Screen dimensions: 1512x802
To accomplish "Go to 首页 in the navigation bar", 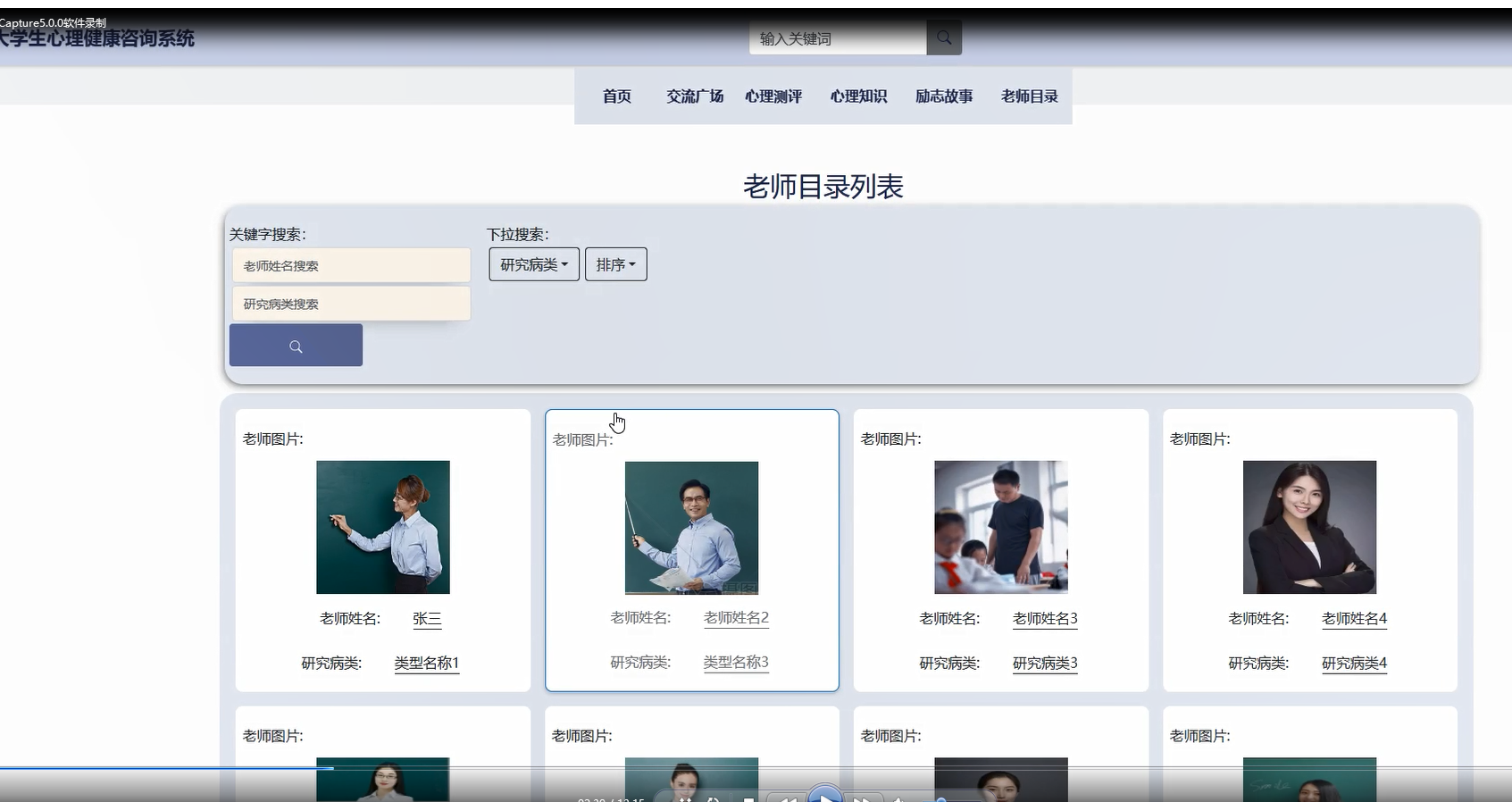I will point(617,96).
